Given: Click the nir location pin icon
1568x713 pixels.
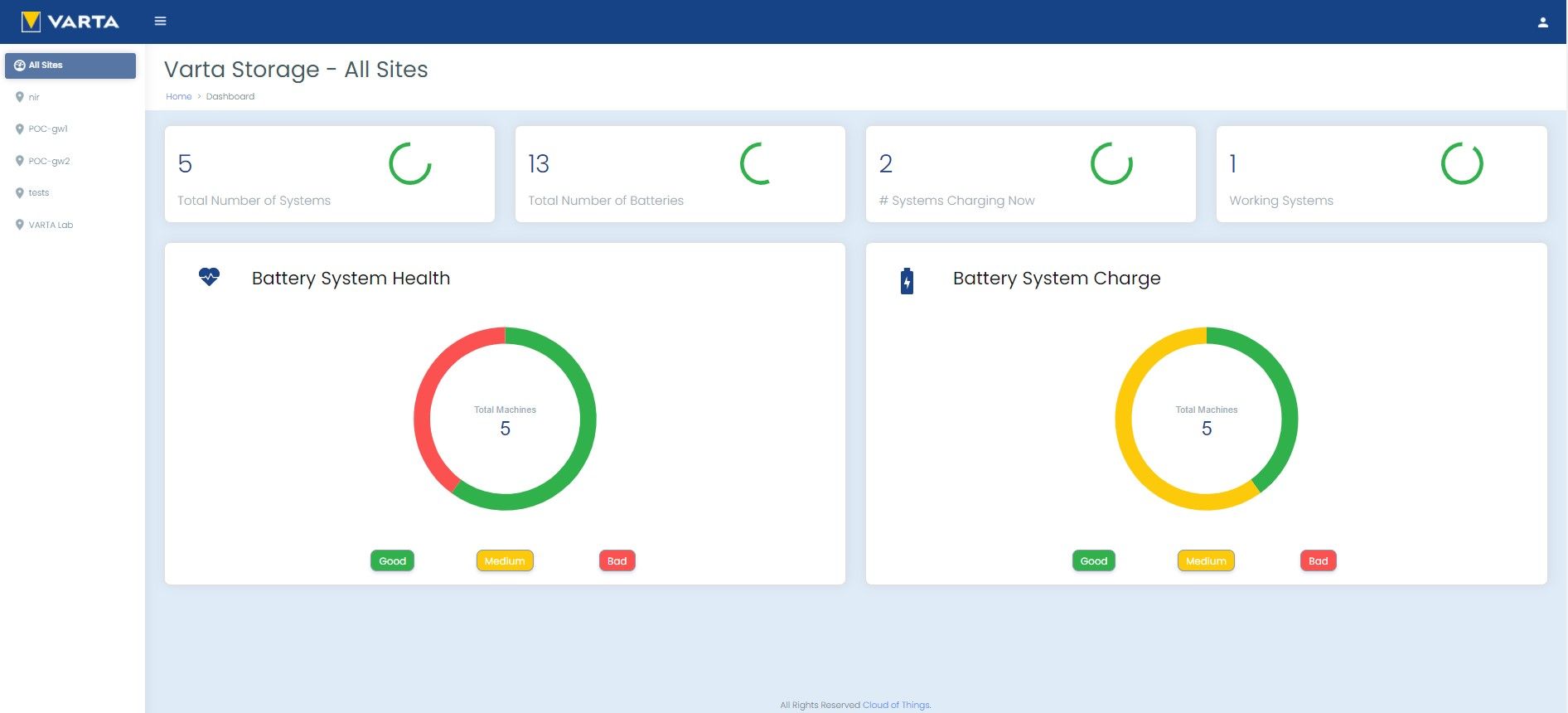Looking at the screenshot, I should pyautogui.click(x=19, y=97).
